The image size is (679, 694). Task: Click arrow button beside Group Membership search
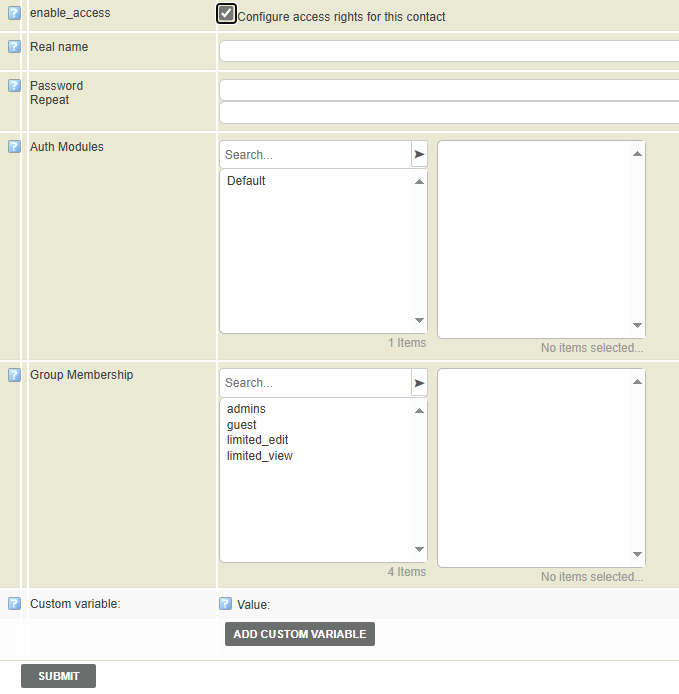(419, 383)
